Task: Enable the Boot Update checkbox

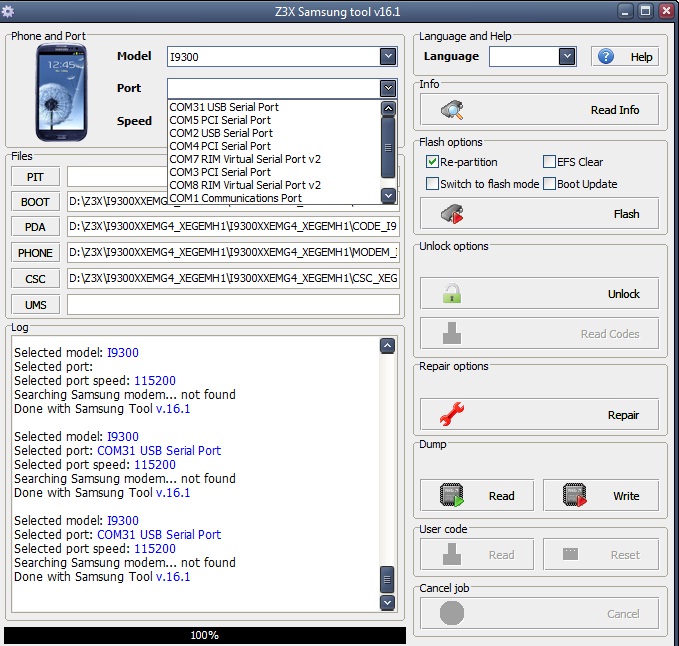Action: click(549, 184)
